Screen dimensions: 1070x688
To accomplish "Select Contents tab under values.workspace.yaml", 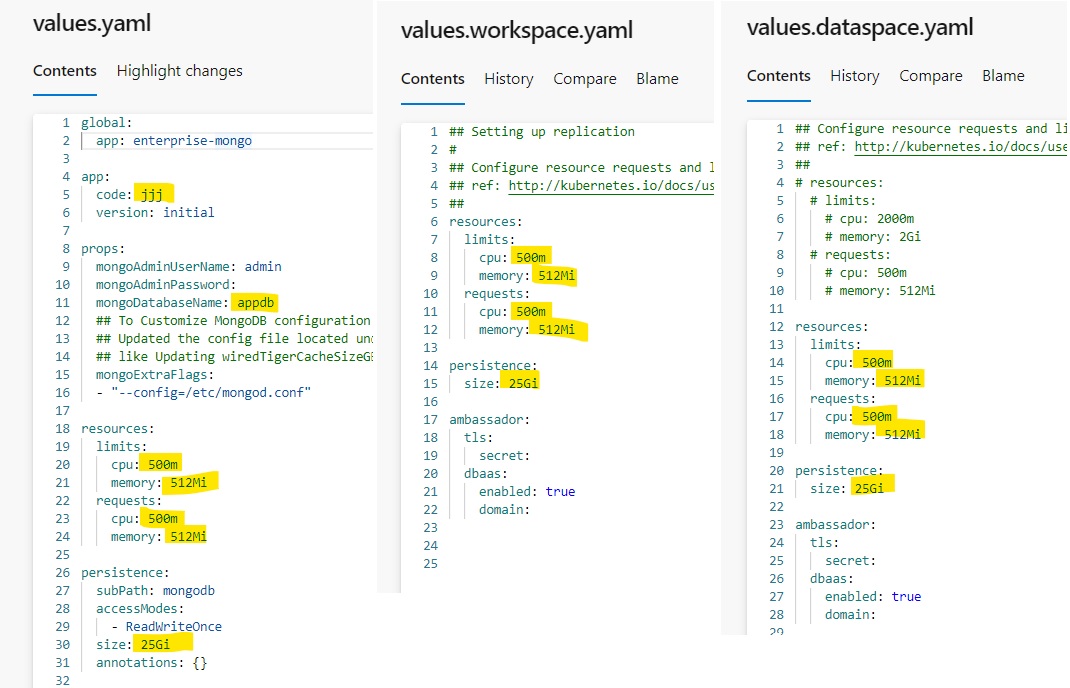I will pyautogui.click(x=433, y=79).
